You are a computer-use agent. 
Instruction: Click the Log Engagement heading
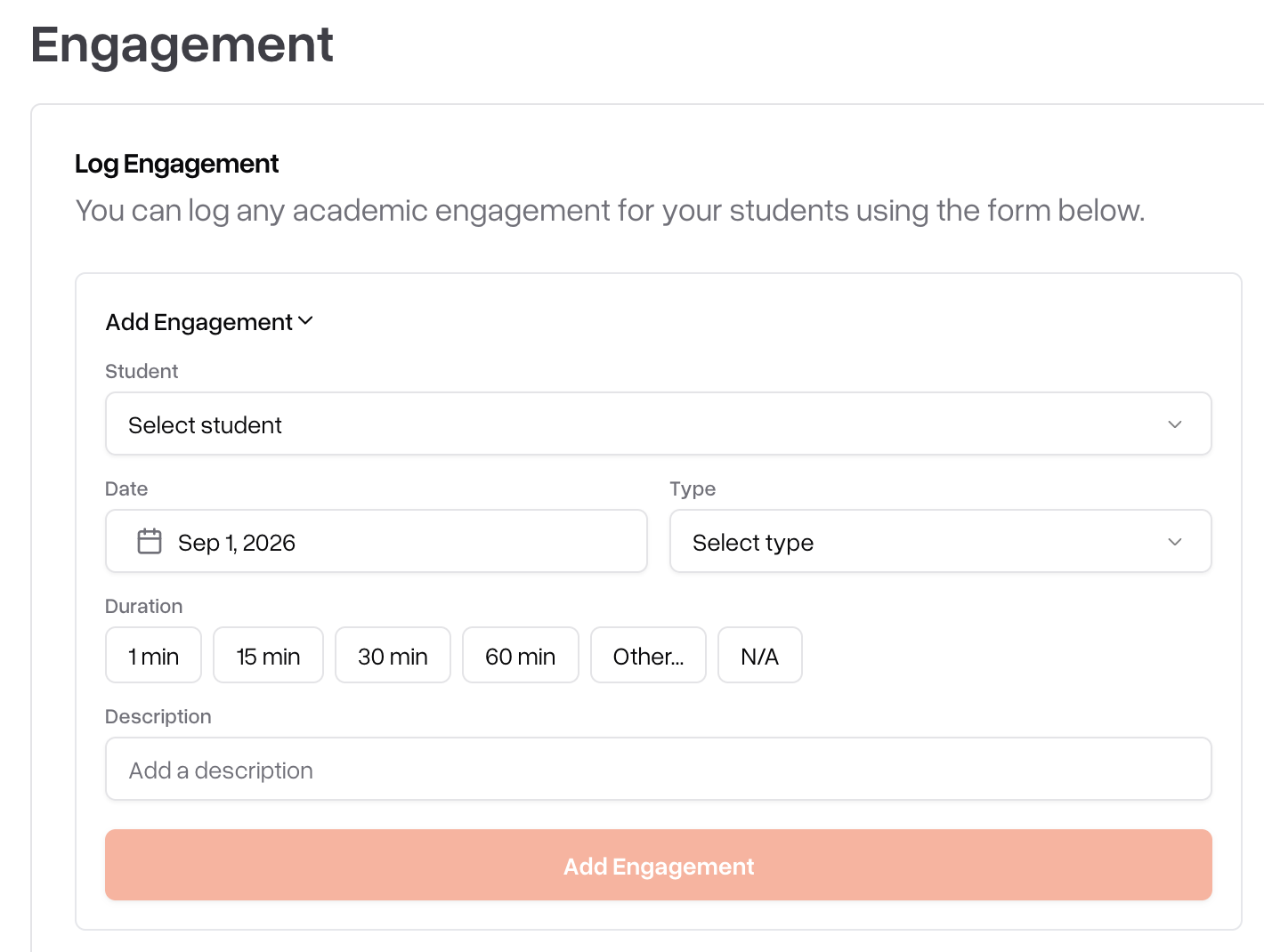pos(177,164)
